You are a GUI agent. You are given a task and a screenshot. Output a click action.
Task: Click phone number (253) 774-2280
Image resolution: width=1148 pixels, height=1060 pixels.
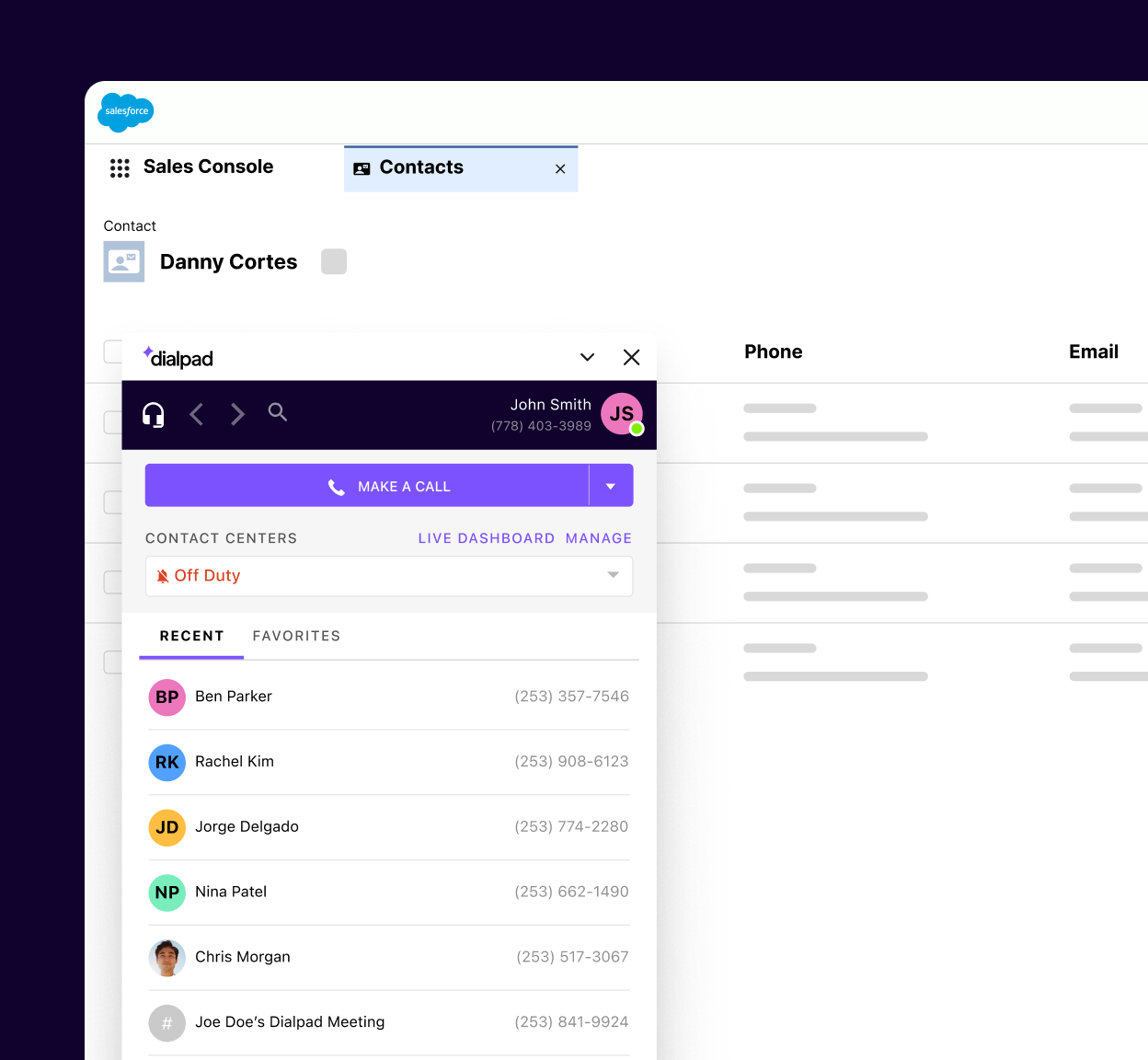(571, 827)
